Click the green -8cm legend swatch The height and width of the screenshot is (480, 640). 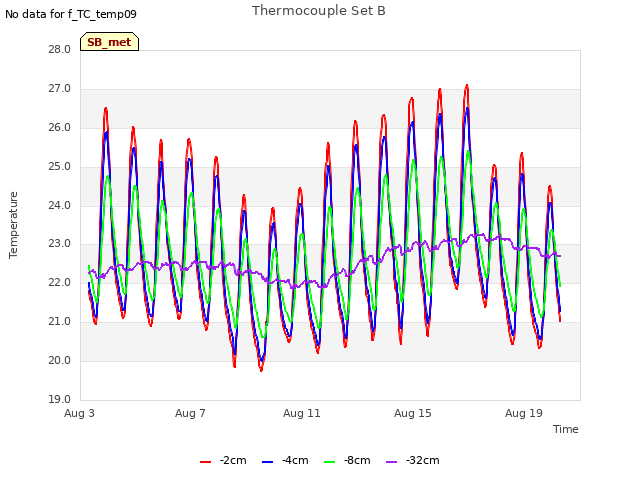[329, 462]
